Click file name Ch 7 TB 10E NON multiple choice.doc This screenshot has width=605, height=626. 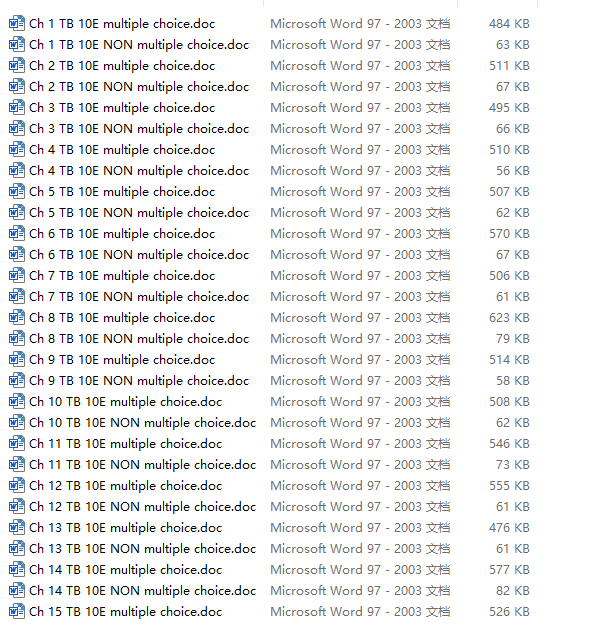(139, 297)
